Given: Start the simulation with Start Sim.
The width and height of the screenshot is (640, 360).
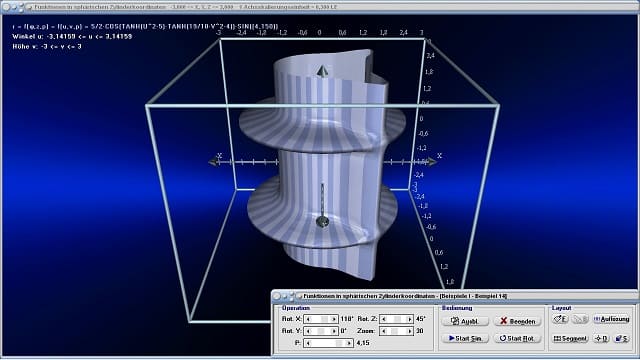Looking at the screenshot, I should pyautogui.click(x=465, y=338).
